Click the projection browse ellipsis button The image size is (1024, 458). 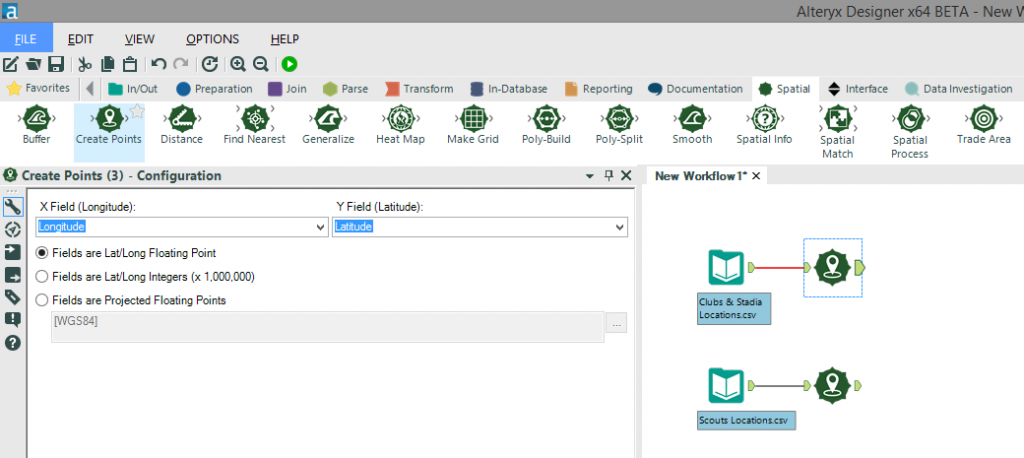616,323
